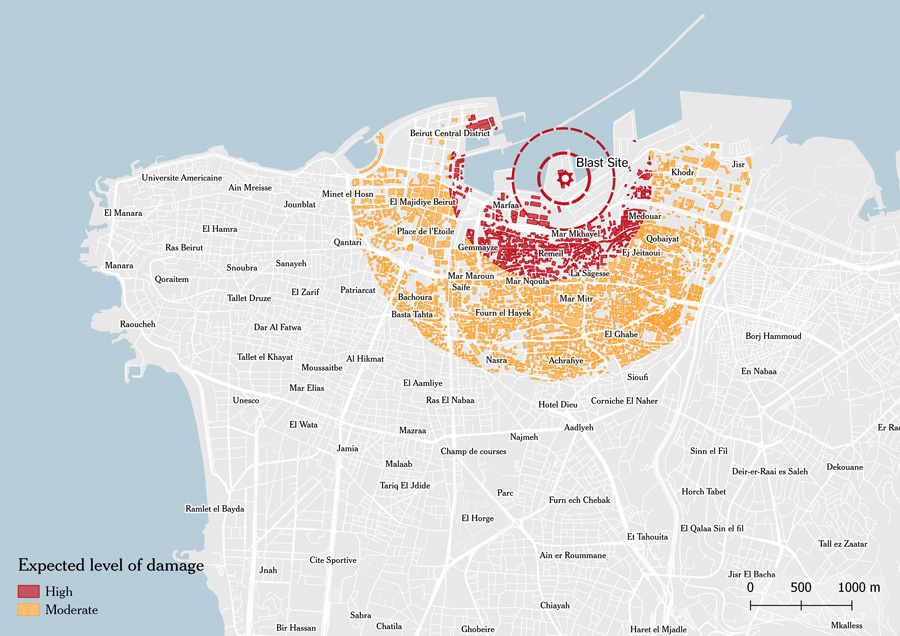
Task: Select the Beirut Central District label
Action: 450,133
